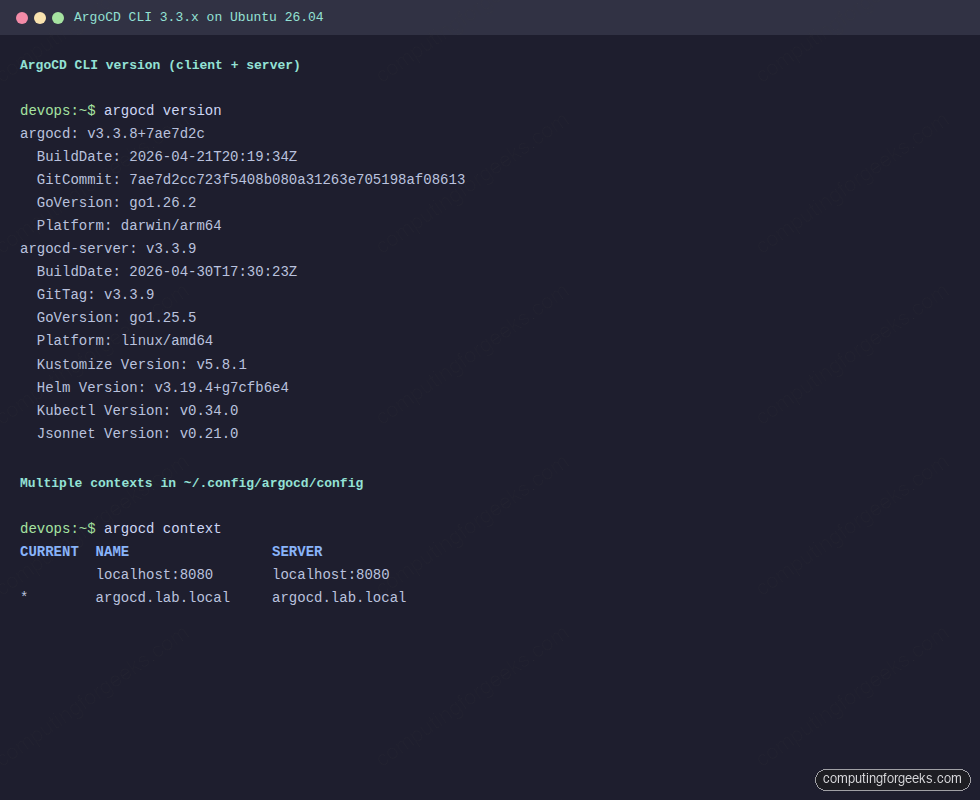Viewport: 980px width, 800px height.
Task: Click 'localhost:8080' in the SERVER column
Action: [x=331, y=574]
